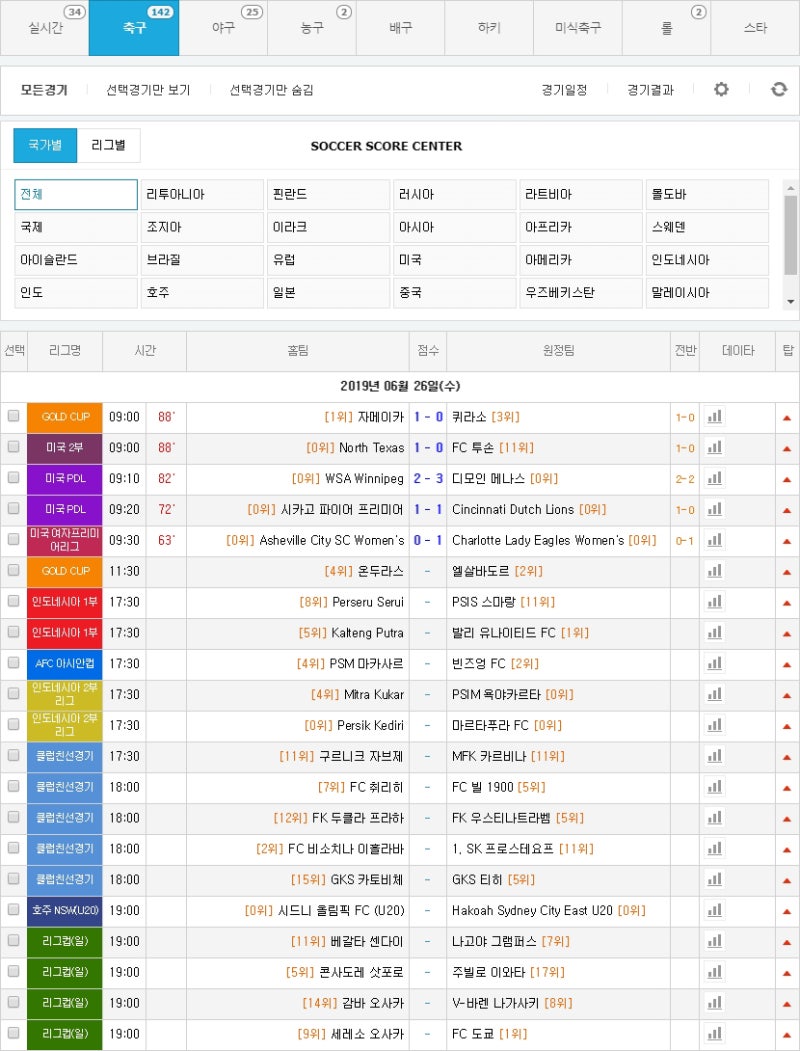Expand tip arrow for 감바 오사카 row
Viewport: 800px width, 1051px height.
pyautogui.click(x=787, y=1003)
